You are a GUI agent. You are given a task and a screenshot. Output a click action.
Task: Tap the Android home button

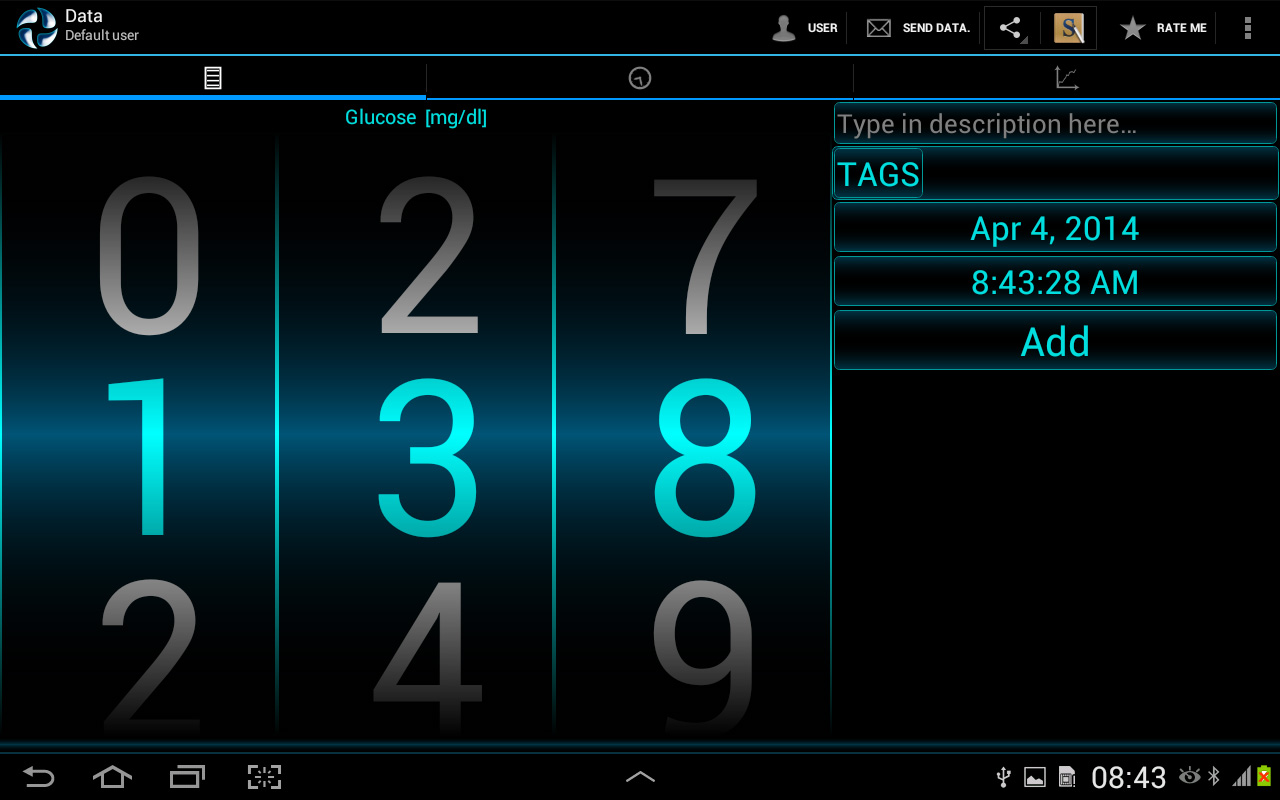coord(112,777)
